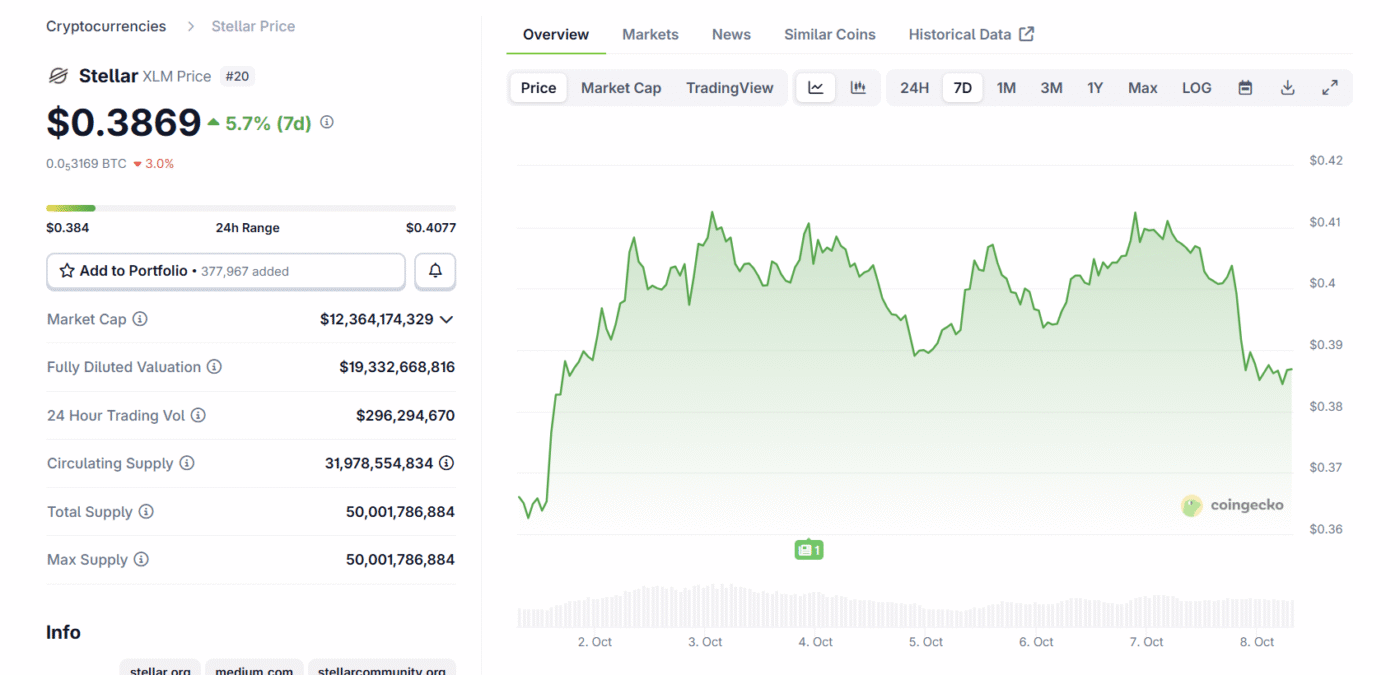
Task: Open the Markets tab
Action: click(x=650, y=34)
